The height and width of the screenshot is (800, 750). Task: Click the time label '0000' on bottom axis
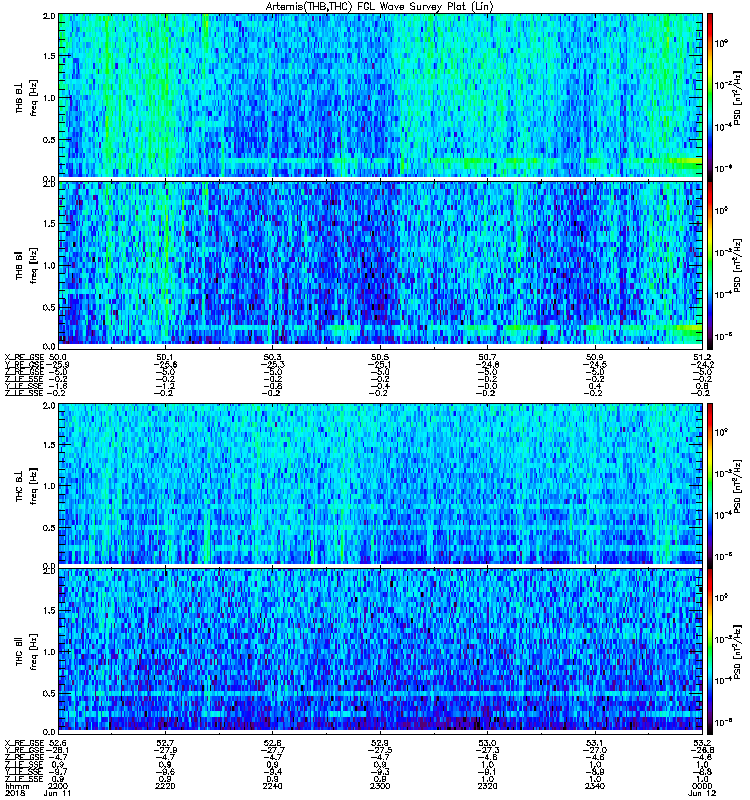click(702, 786)
